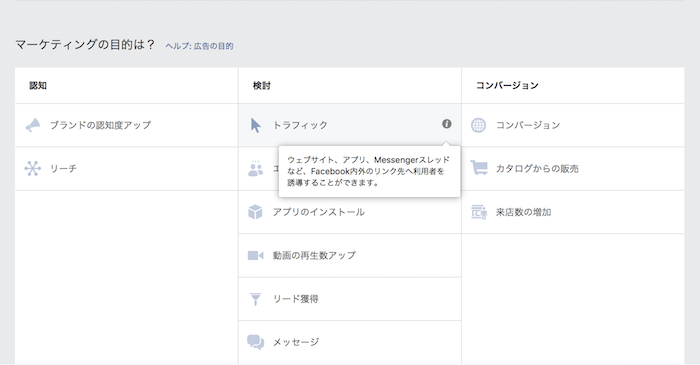Click the store icon for 来店数の増加
This screenshot has height=365, width=700.
(479, 212)
